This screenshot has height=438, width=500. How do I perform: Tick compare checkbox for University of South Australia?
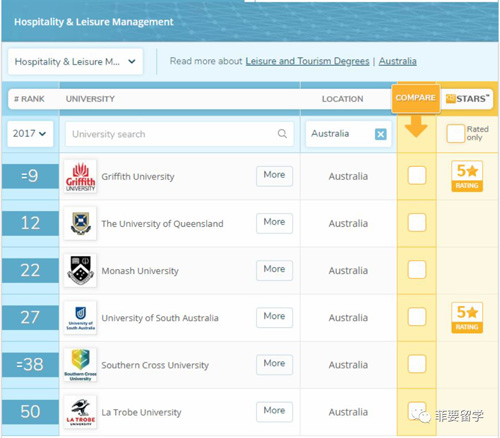417,317
